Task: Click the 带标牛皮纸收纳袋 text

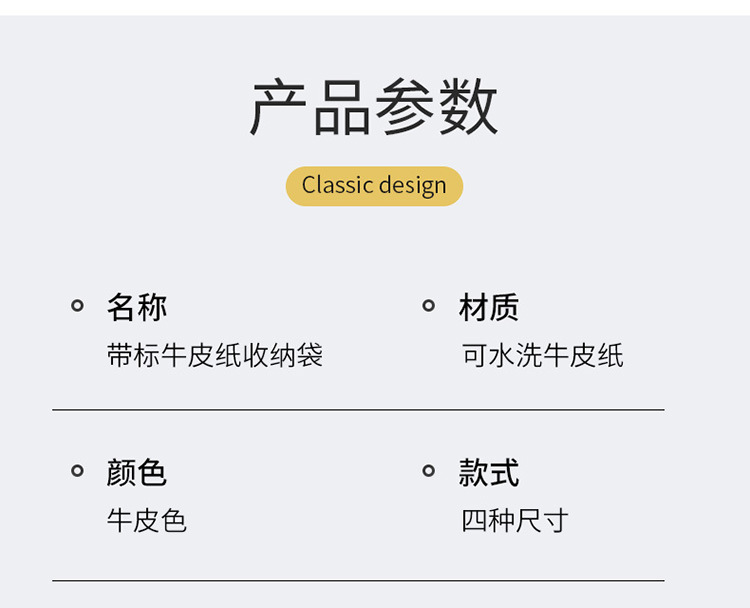Action: click(x=215, y=355)
